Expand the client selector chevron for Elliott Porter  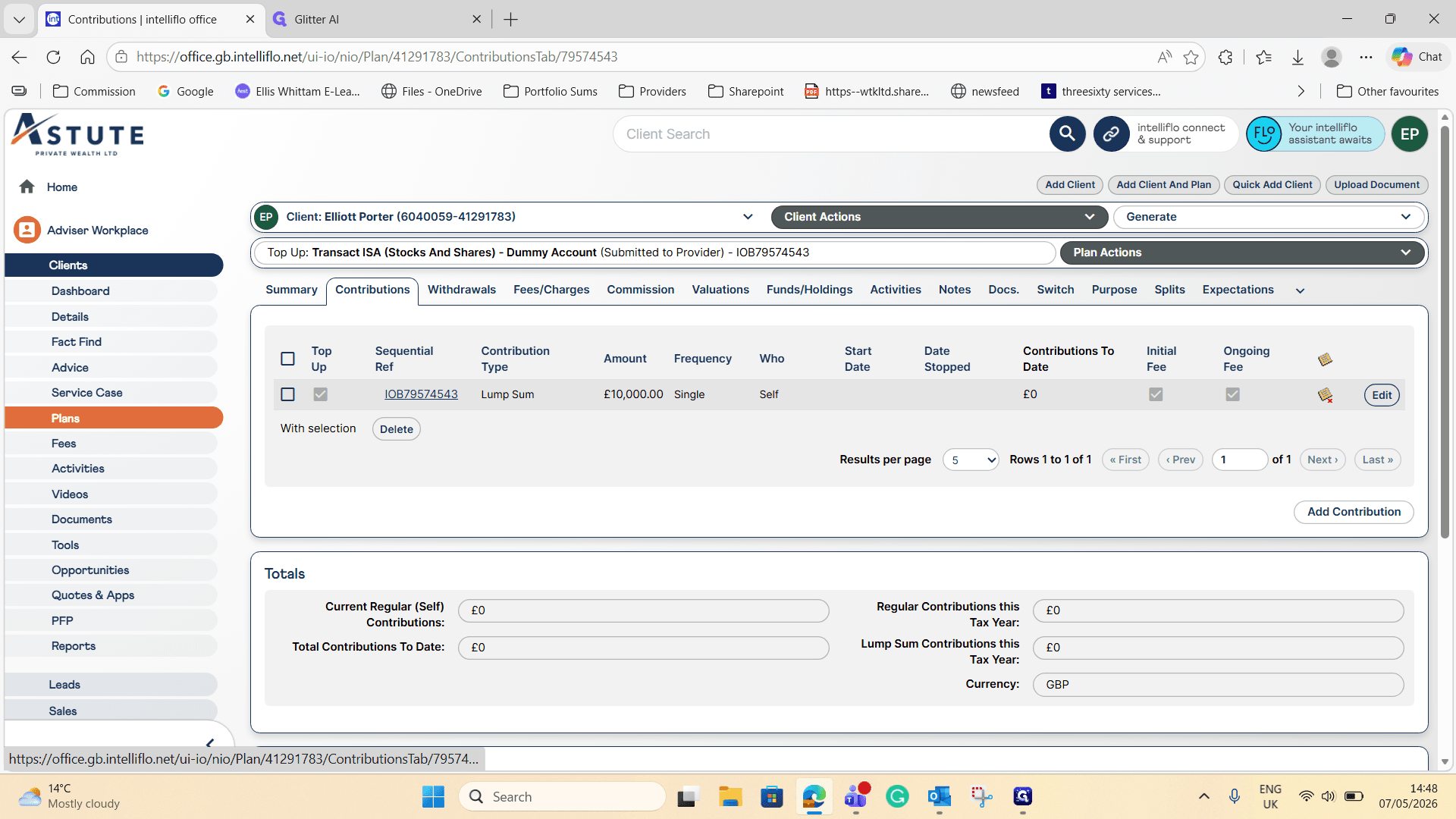pos(748,217)
